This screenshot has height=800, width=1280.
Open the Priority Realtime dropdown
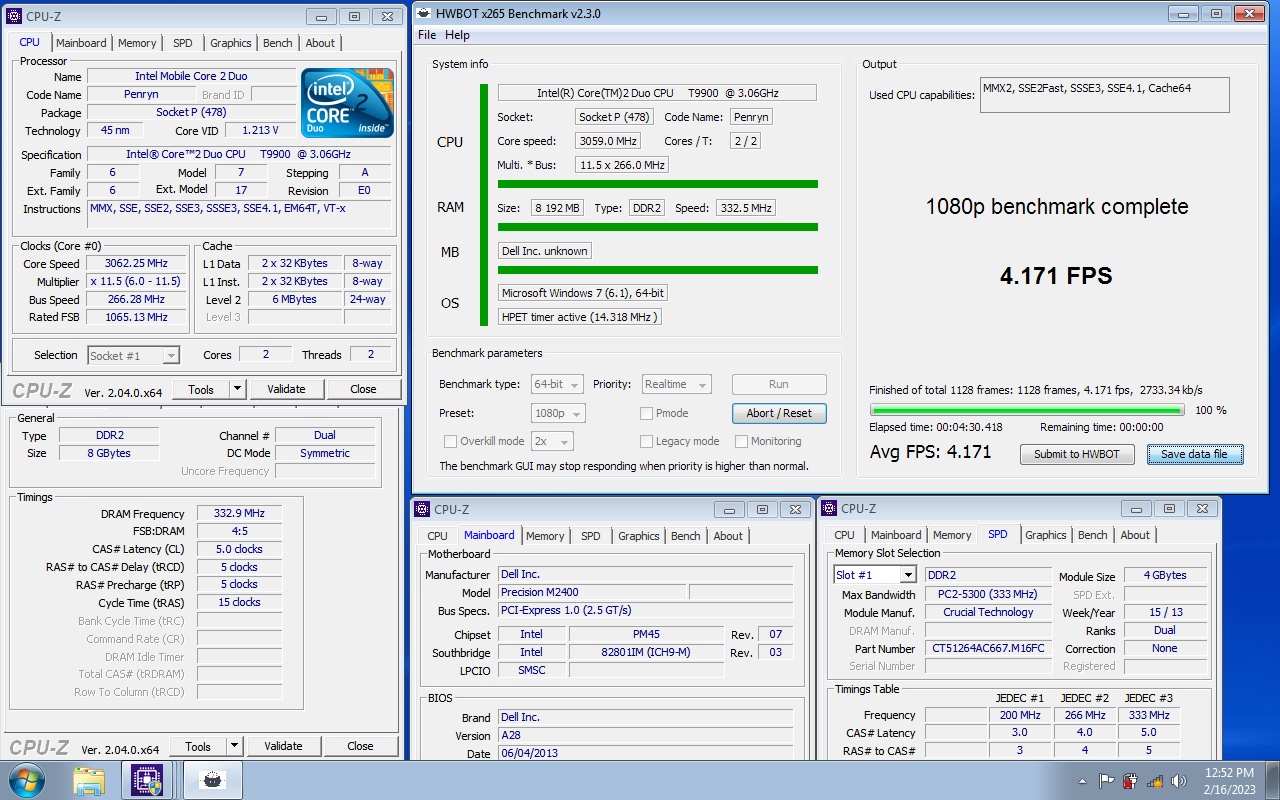675,384
